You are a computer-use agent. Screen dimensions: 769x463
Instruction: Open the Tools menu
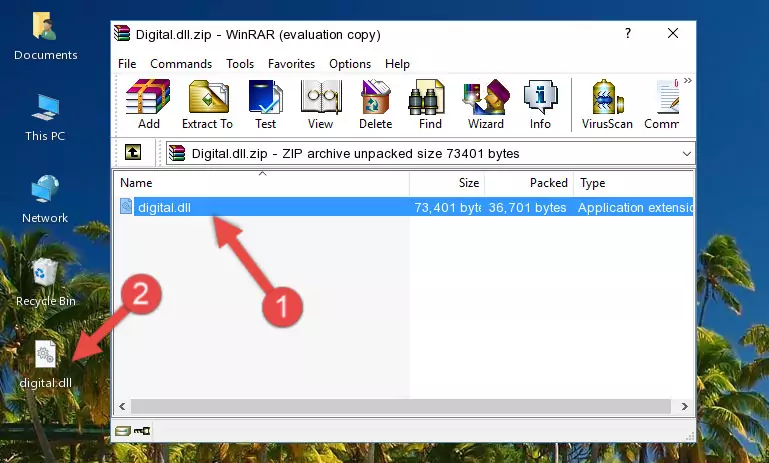tap(240, 64)
